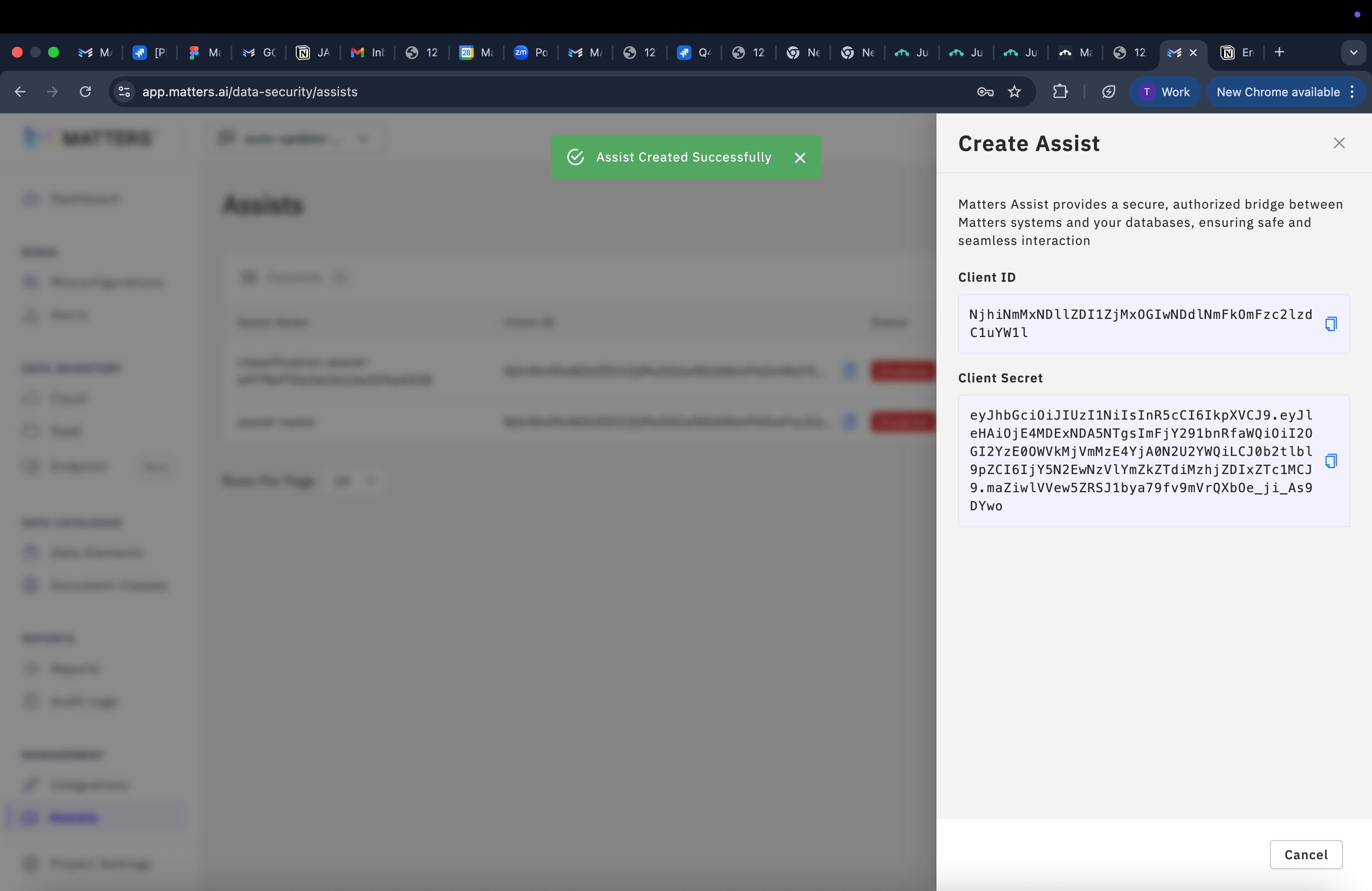This screenshot has height=891, width=1372.
Task: Dismiss the Assist Created Successfully toast
Action: (x=799, y=157)
